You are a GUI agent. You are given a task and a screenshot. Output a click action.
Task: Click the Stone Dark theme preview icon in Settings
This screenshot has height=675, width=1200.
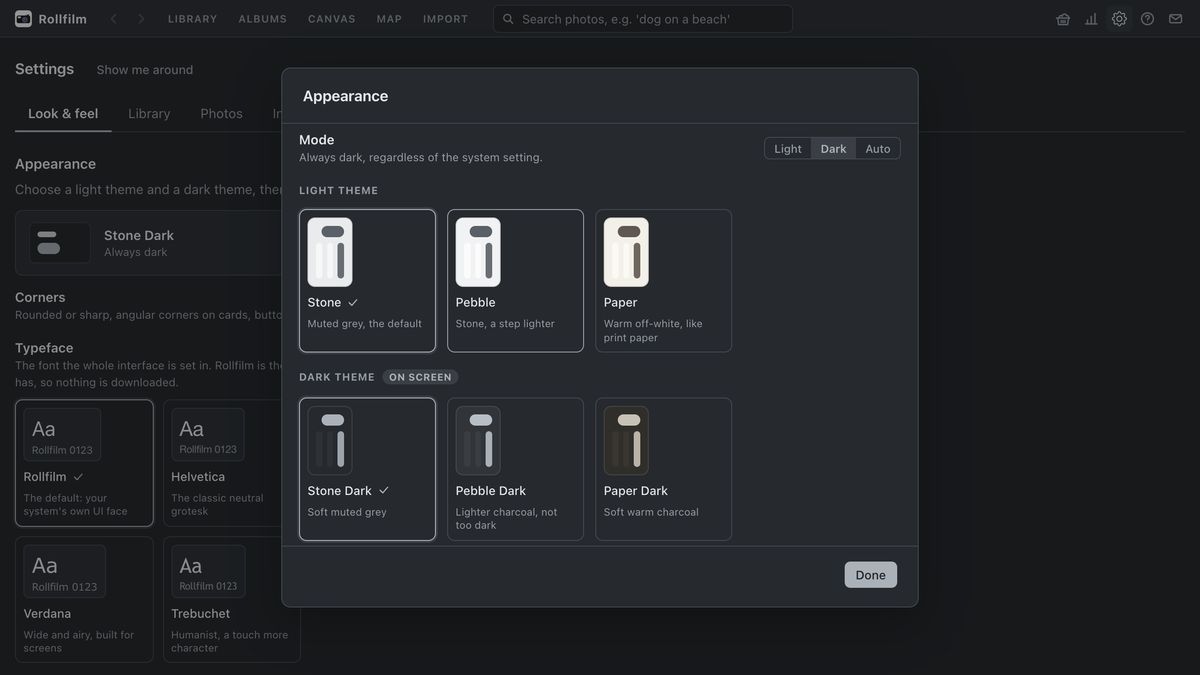click(x=60, y=243)
